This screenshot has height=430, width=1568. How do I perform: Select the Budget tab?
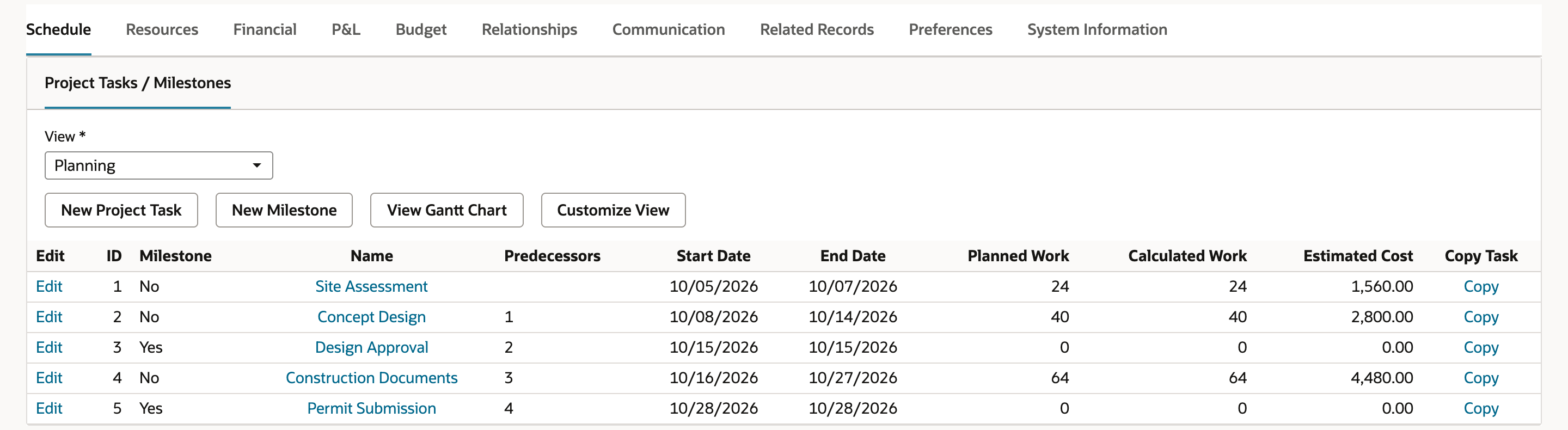coord(421,29)
